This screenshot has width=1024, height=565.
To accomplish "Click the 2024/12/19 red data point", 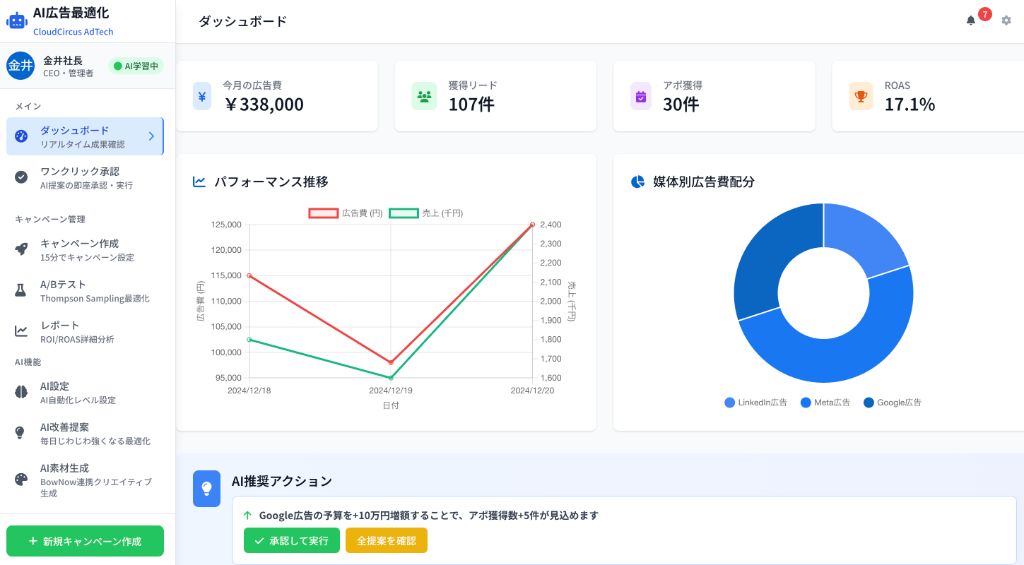I will pyautogui.click(x=391, y=362).
